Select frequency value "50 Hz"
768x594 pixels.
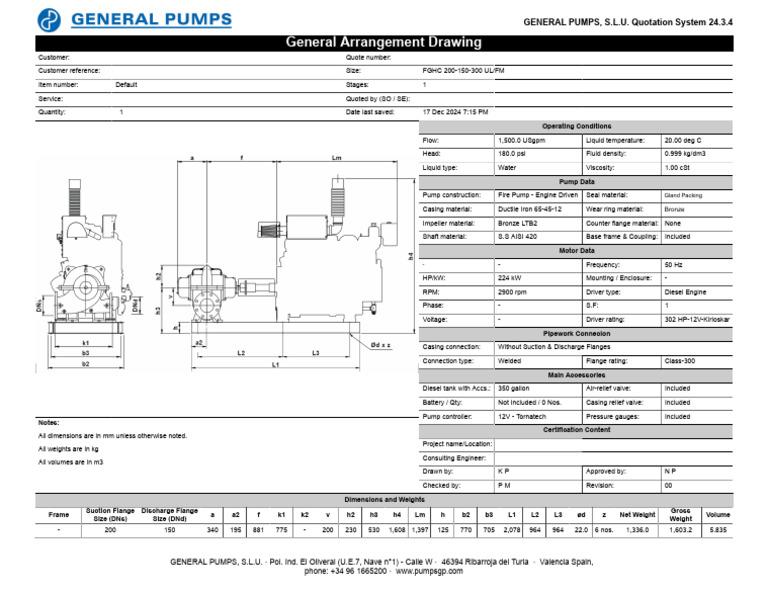[x=673, y=265]
